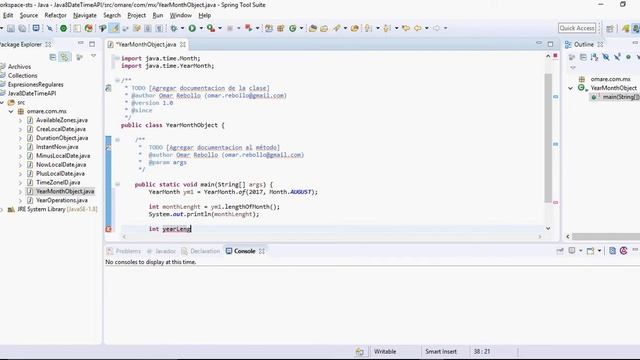The image size is (640, 360).
Task: Expand the DurationObject.java tree node
Action: pos(20,138)
